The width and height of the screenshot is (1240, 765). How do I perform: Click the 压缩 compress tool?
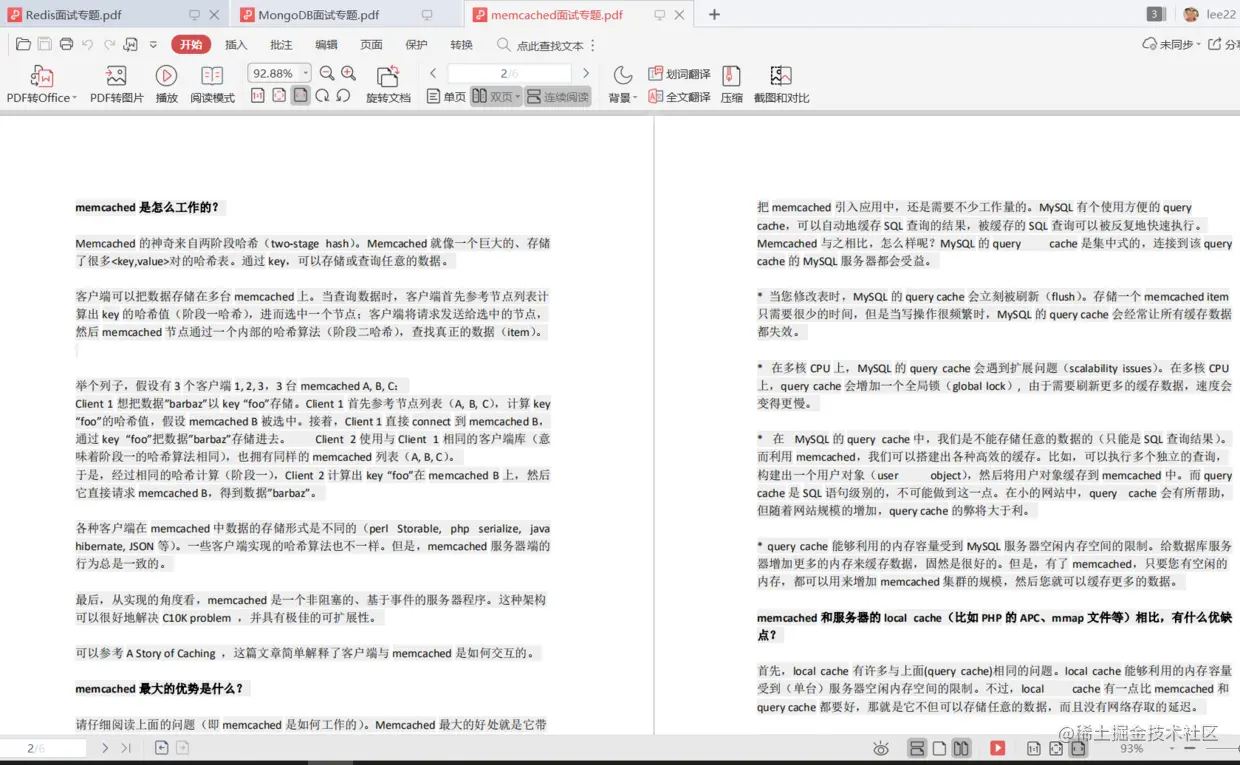click(731, 85)
